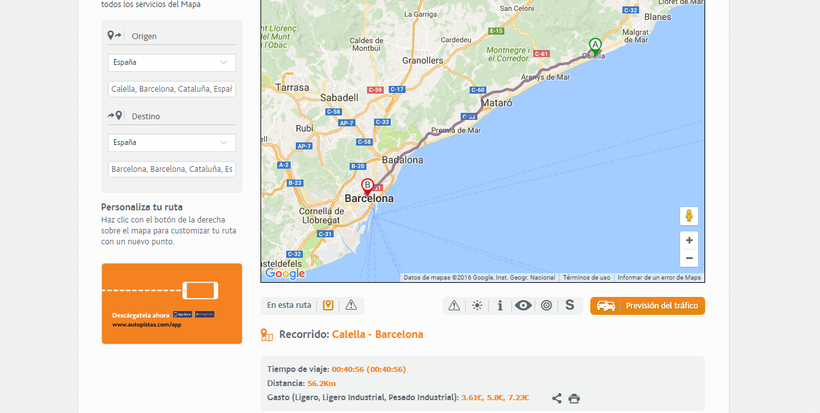The image size is (820, 413).
Task: Open 'Términos de uso' map link
Action: 586,277
